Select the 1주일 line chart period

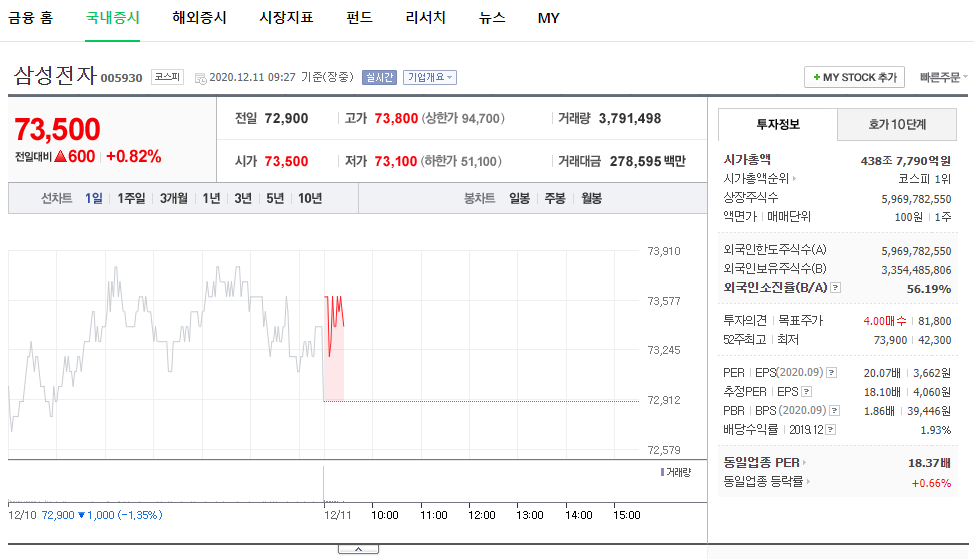pyautogui.click(x=131, y=198)
